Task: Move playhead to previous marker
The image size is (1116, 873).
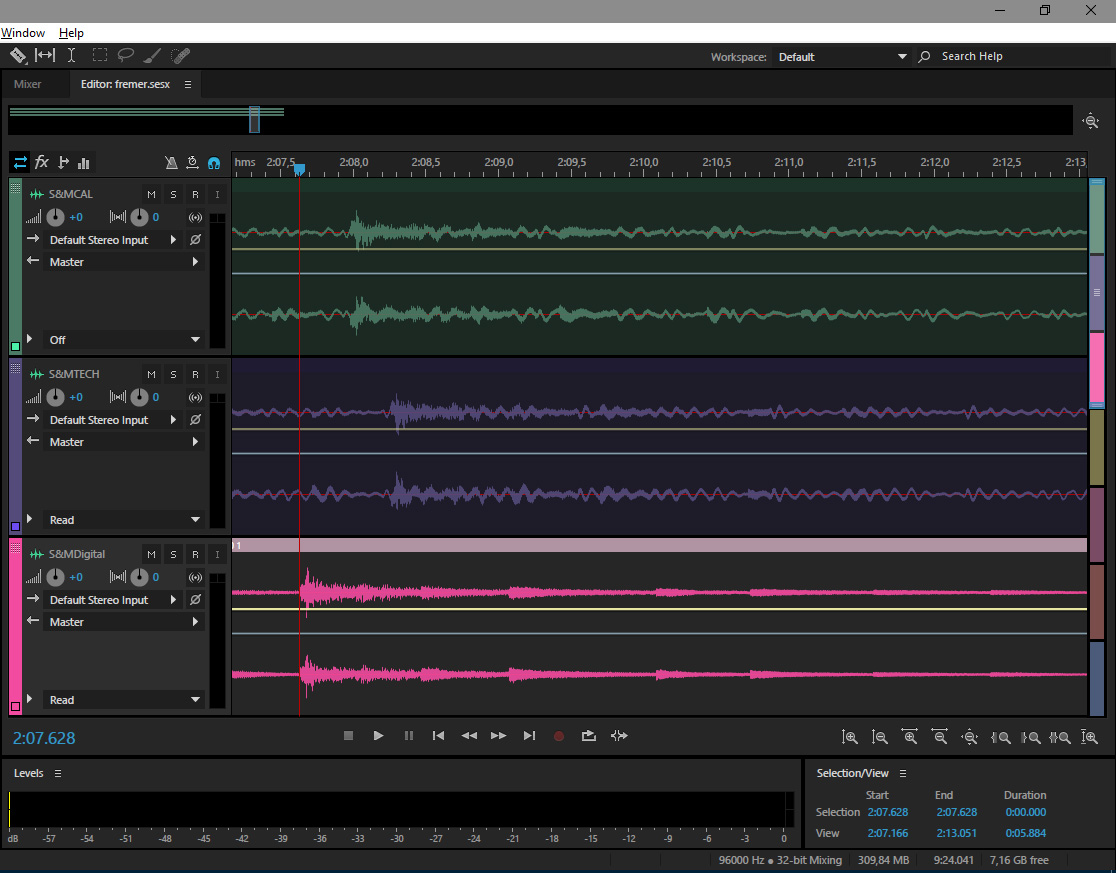Action: pos(438,736)
